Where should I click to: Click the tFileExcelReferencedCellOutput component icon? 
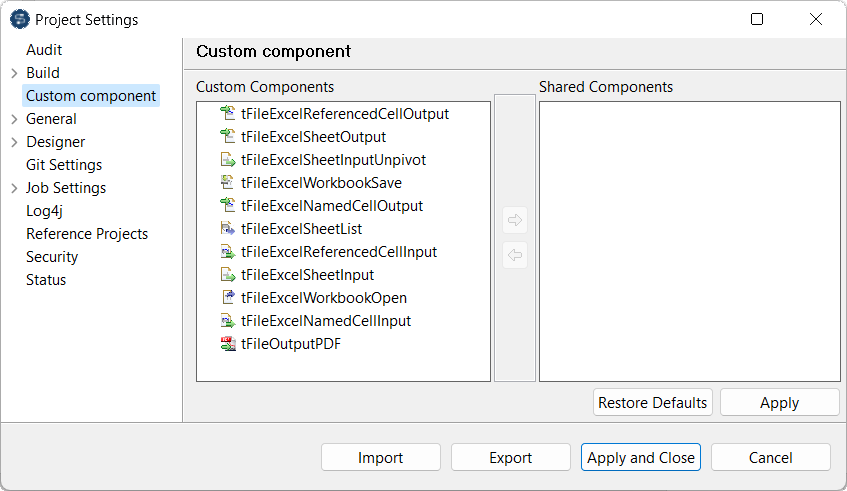[x=227, y=114]
